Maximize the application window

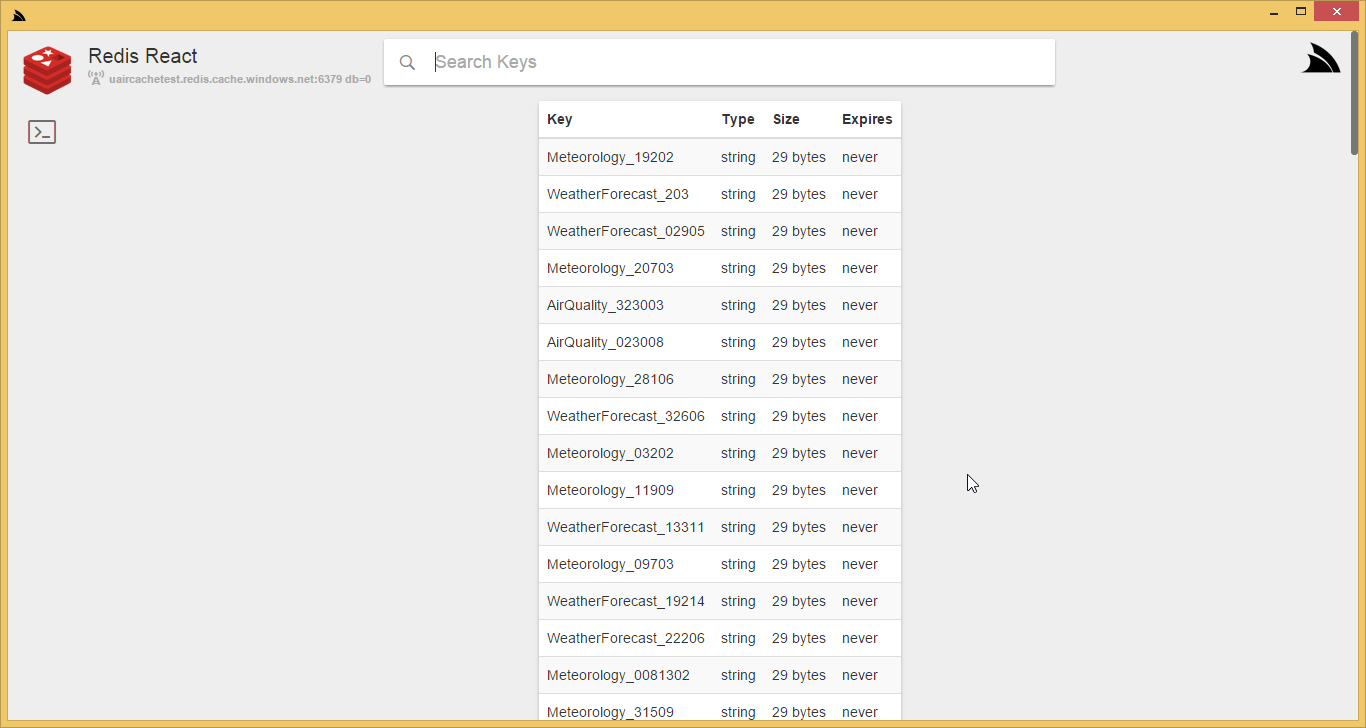(x=1301, y=12)
